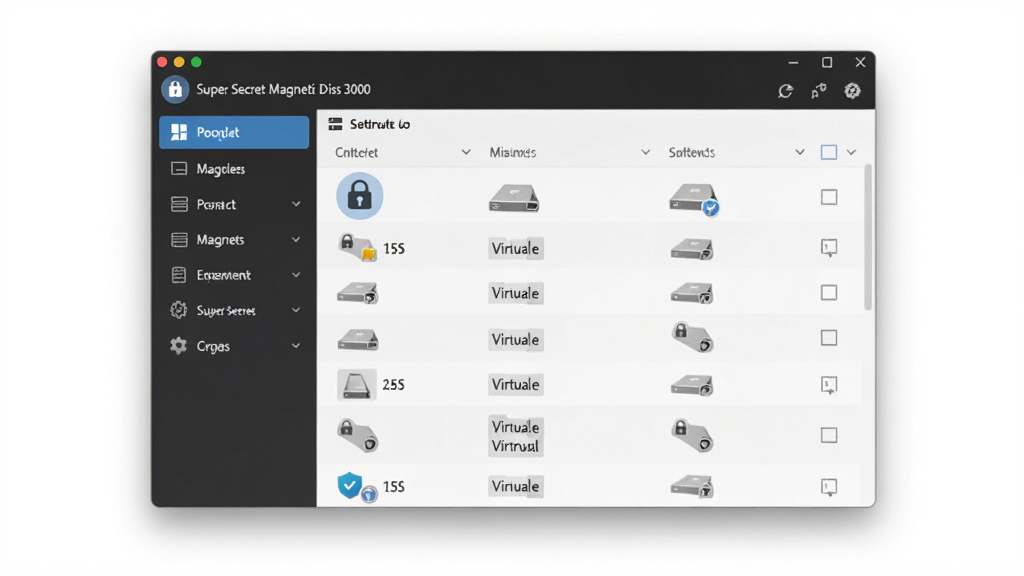The width and height of the screenshot is (1024, 576).
Task: Click the Super Seeres gear icon
Action: pyautogui.click(x=179, y=310)
